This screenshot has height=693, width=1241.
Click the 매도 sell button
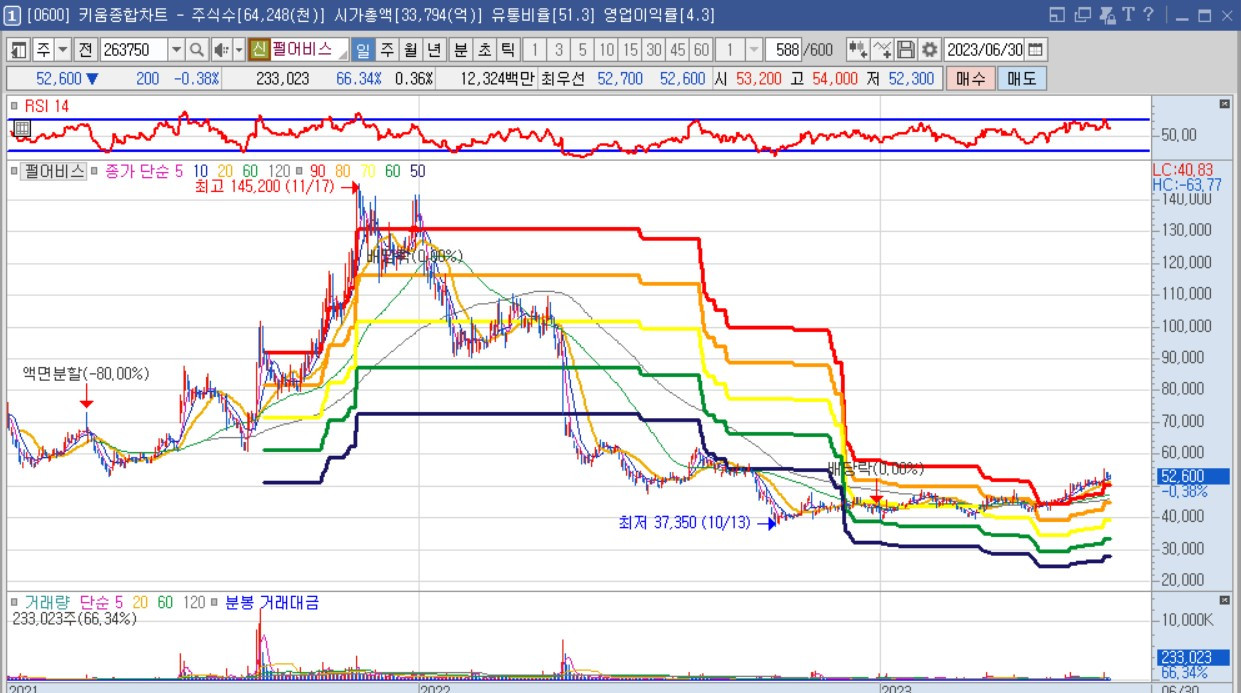1022,78
